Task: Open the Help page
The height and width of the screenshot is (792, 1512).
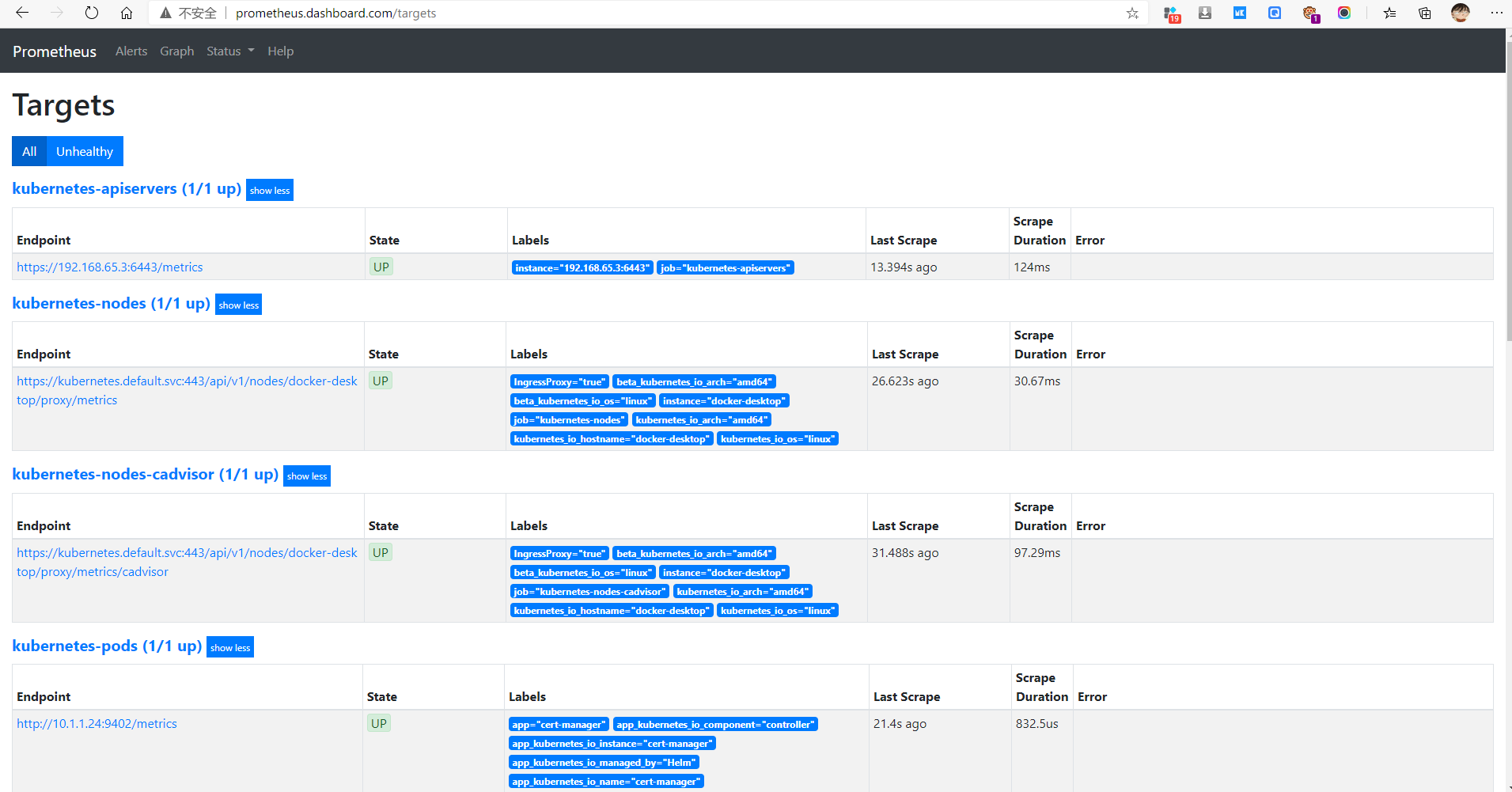Action: pos(280,51)
